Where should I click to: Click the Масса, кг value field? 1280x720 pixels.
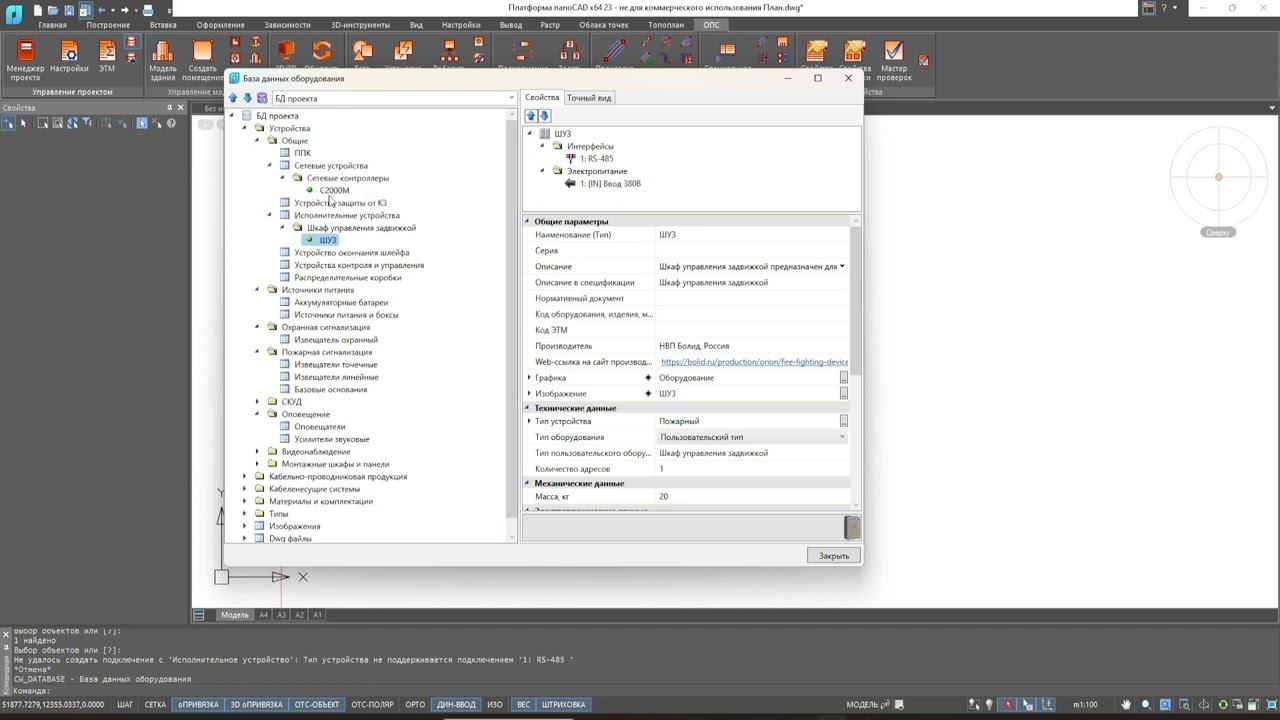click(x=751, y=496)
